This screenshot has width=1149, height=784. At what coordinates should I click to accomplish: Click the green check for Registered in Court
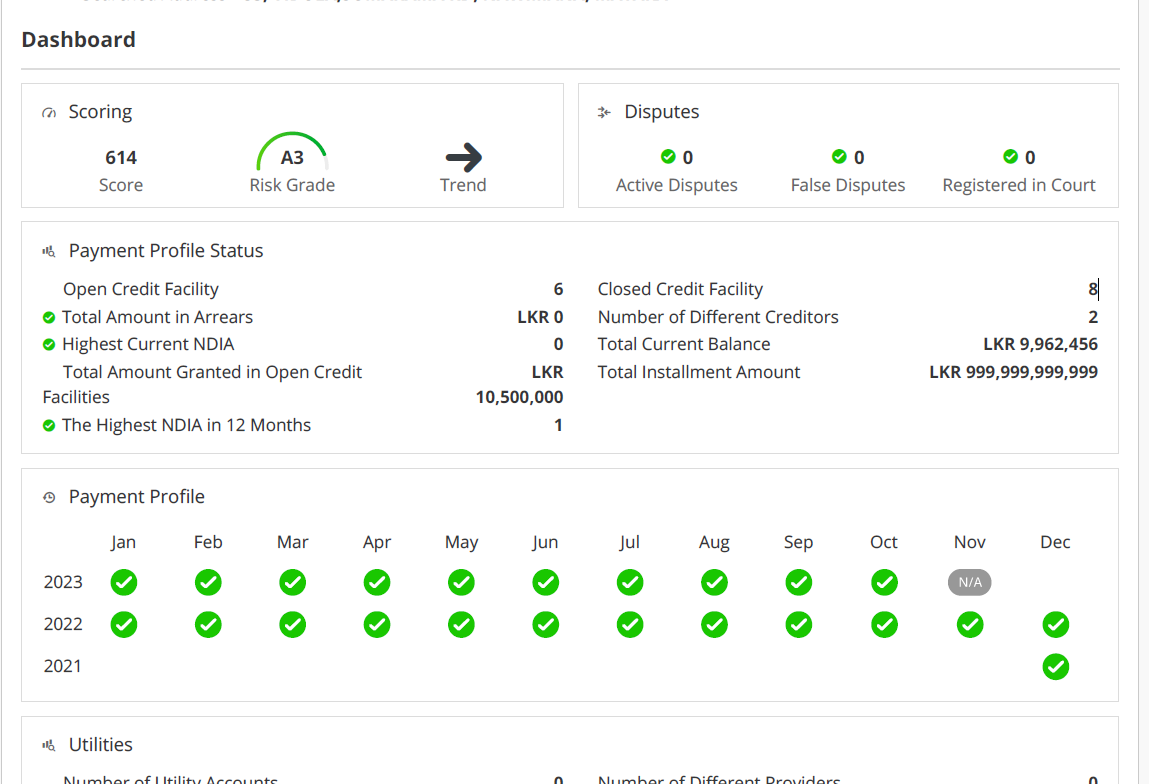tap(1011, 156)
